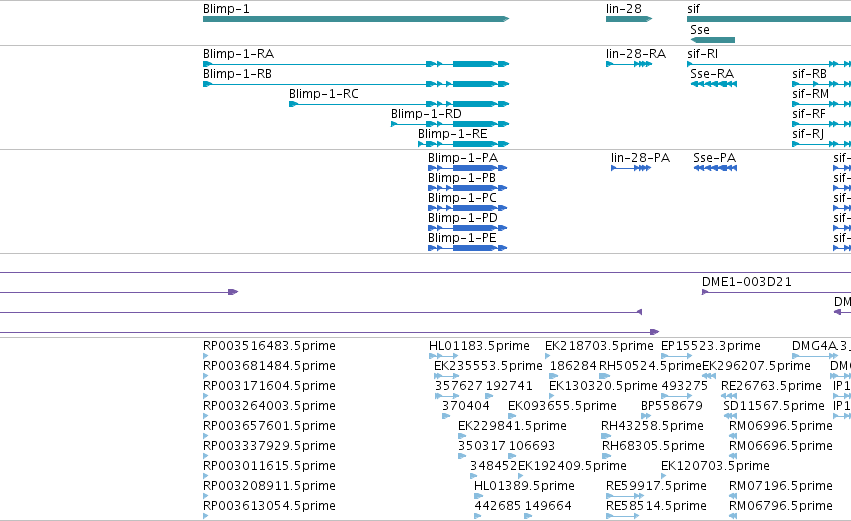Open the Blimp-1-RC transcript label
Image resolution: width=851 pixels, height=521 pixels.
323,94
